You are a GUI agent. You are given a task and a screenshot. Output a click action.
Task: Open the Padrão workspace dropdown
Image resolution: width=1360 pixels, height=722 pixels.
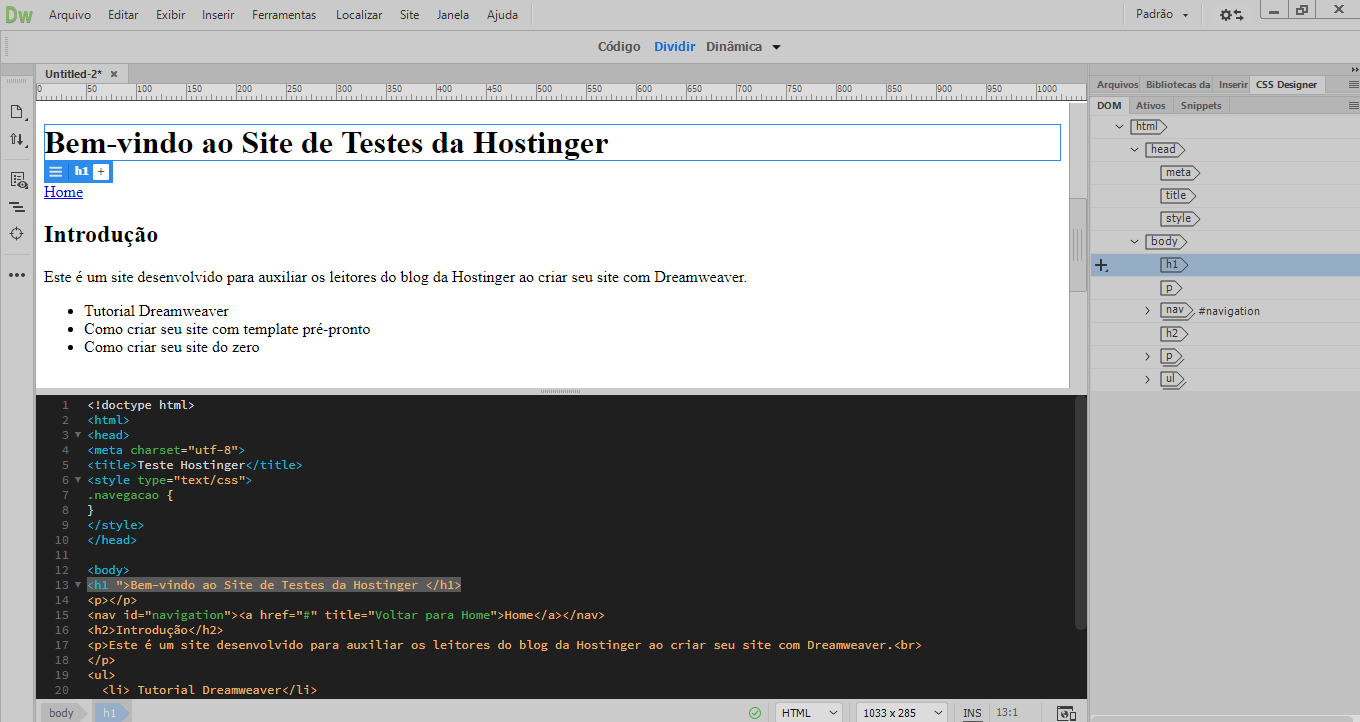coord(1163,15)
